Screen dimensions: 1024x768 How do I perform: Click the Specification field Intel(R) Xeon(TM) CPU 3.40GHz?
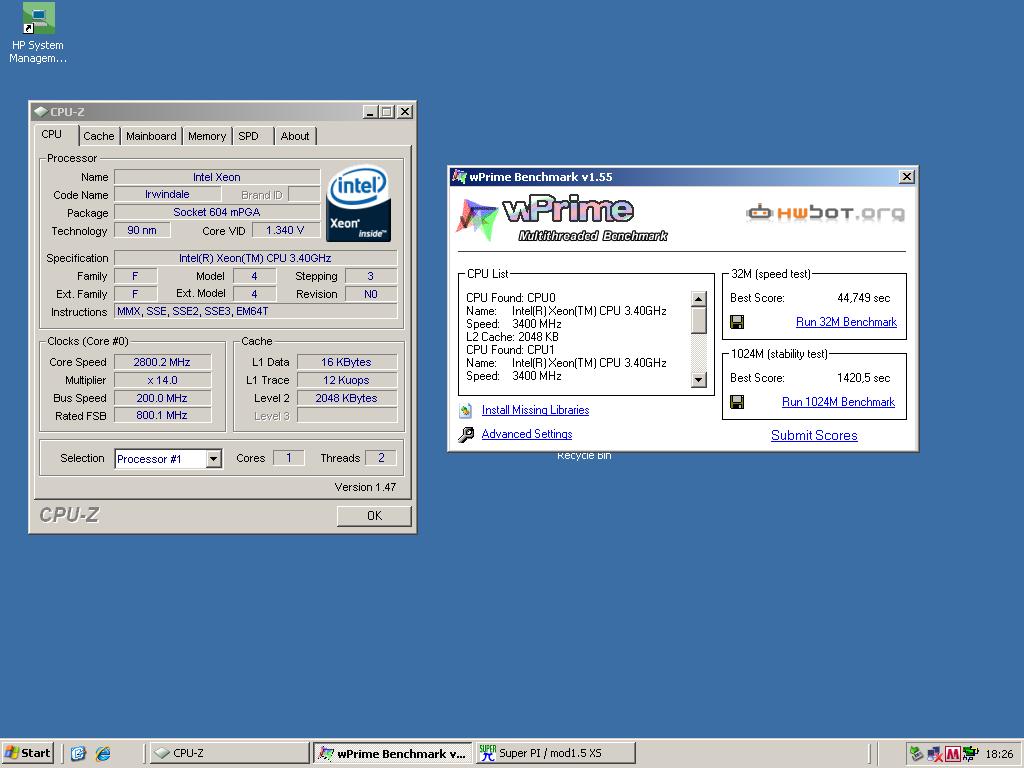[255, 258]
